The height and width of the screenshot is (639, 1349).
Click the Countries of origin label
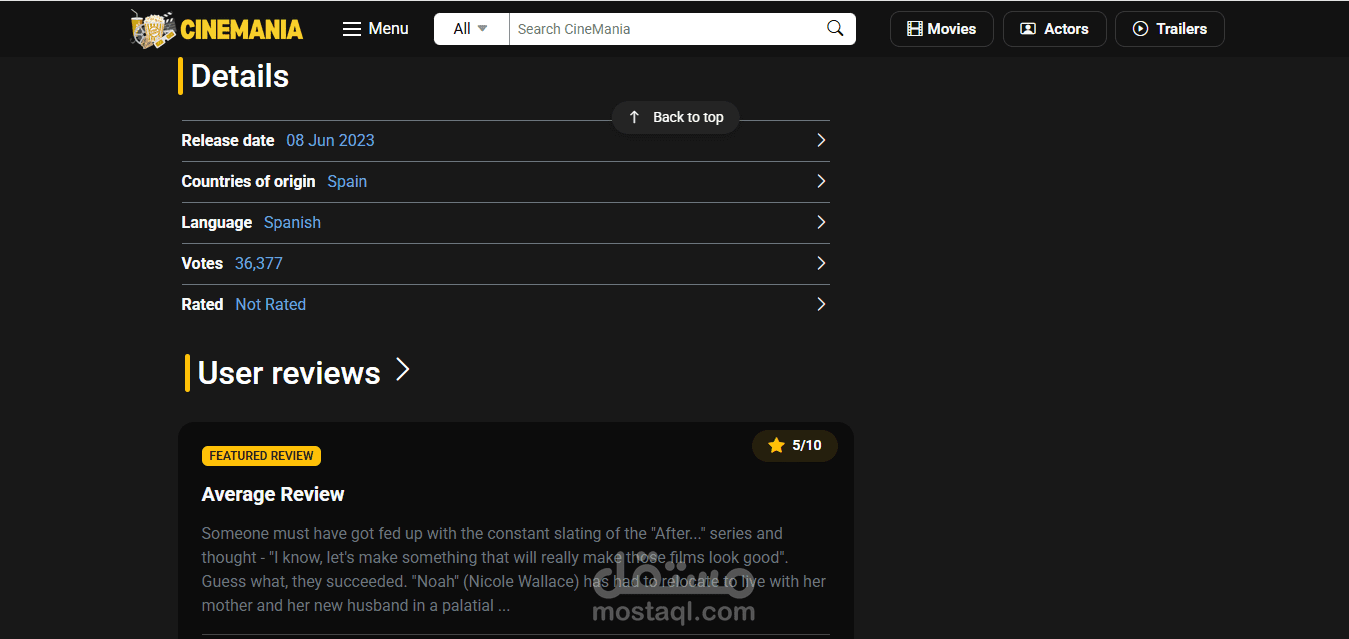tap(248, 181)
